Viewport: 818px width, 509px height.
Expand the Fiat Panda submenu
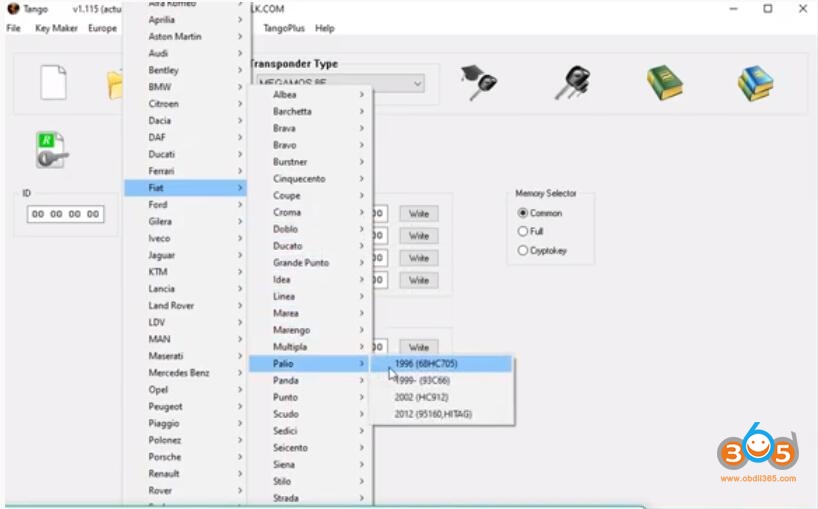click(310, 380)
